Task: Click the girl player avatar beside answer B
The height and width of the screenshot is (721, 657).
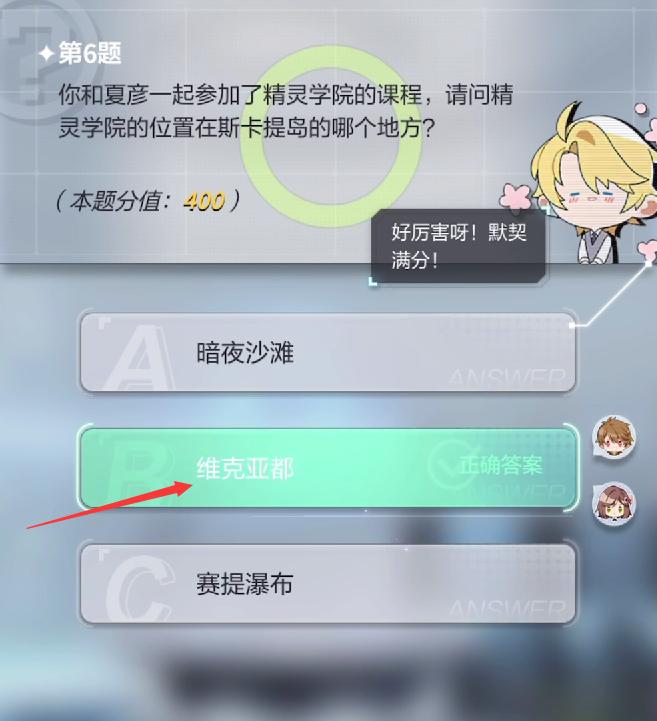Action: [614, 504]
